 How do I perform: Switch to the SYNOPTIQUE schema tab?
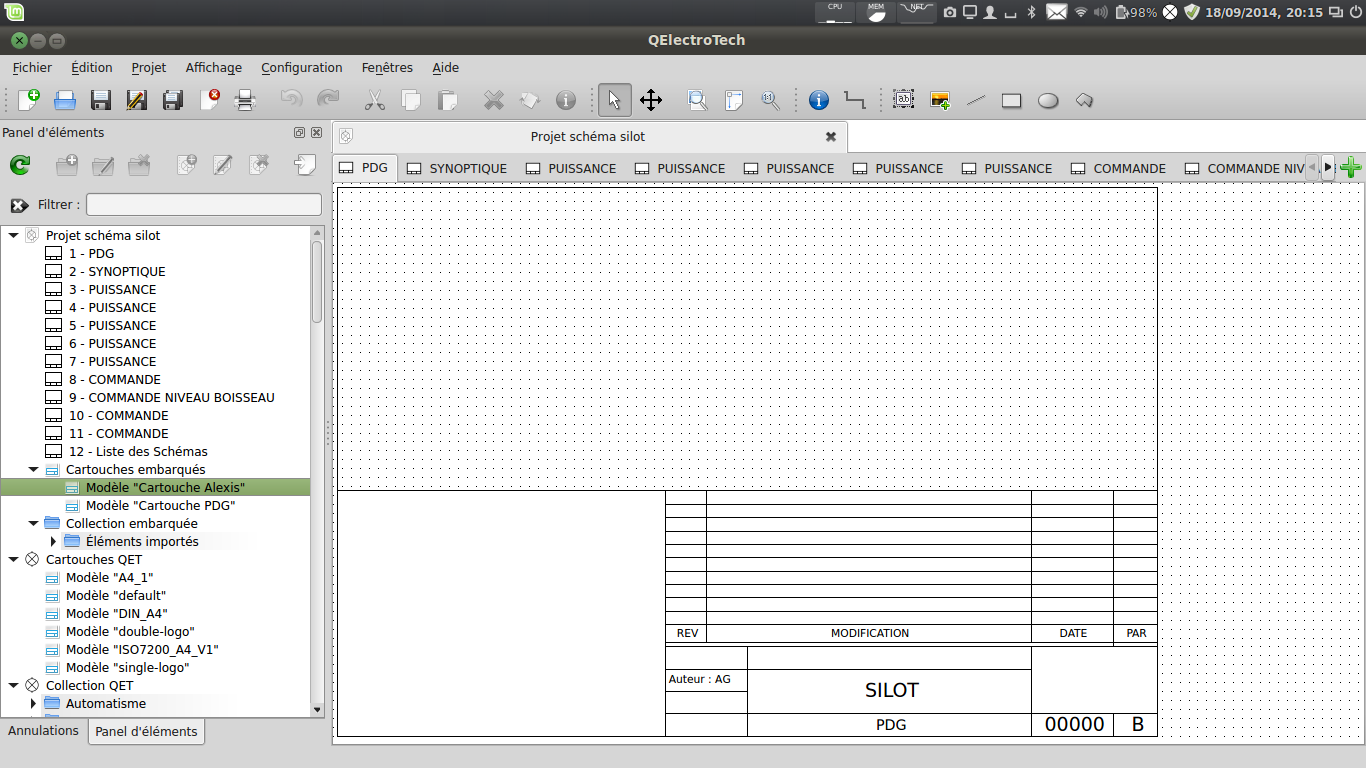(457, 168)
